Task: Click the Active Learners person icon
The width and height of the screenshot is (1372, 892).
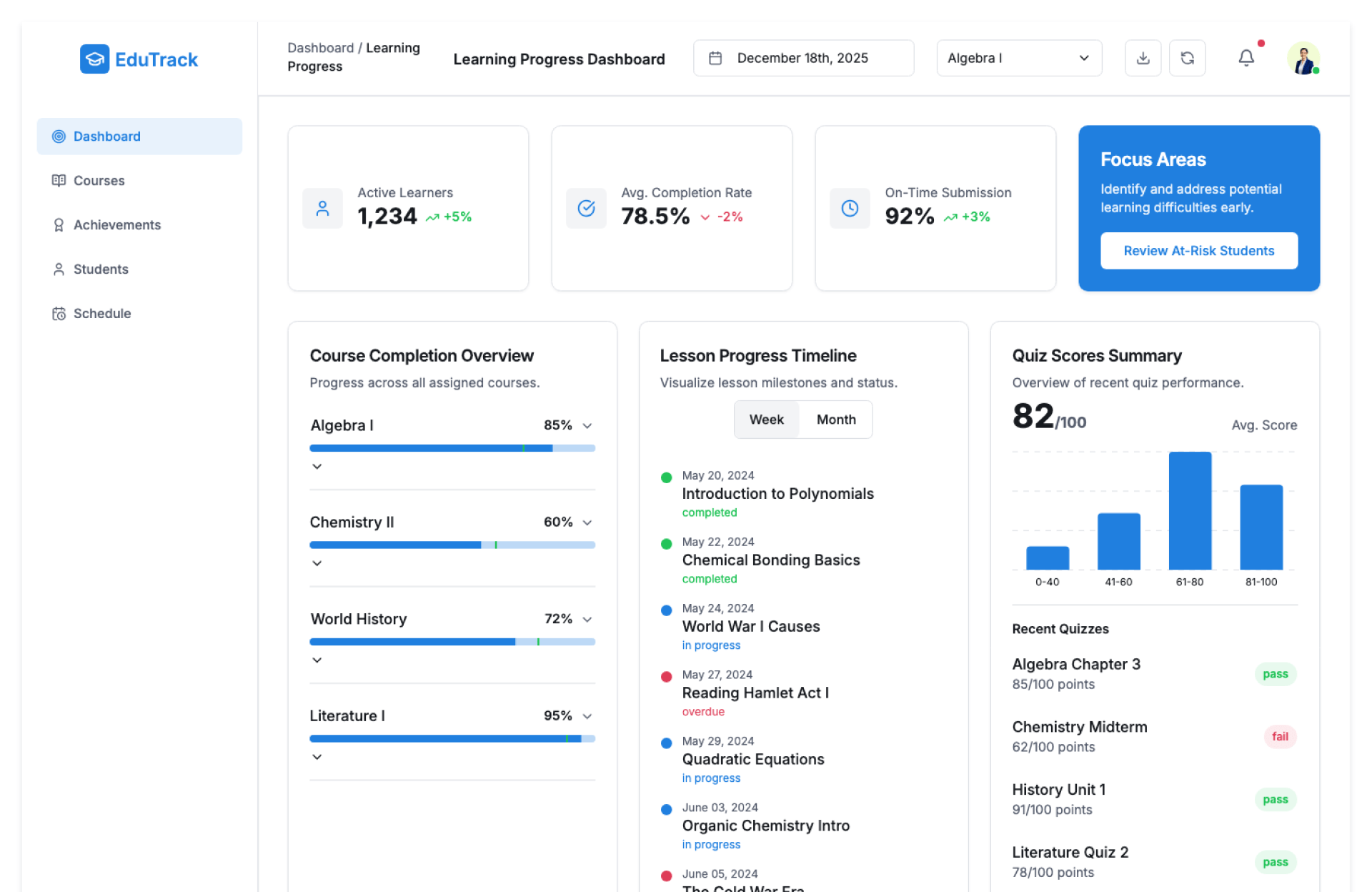Action: coord(322,208)
